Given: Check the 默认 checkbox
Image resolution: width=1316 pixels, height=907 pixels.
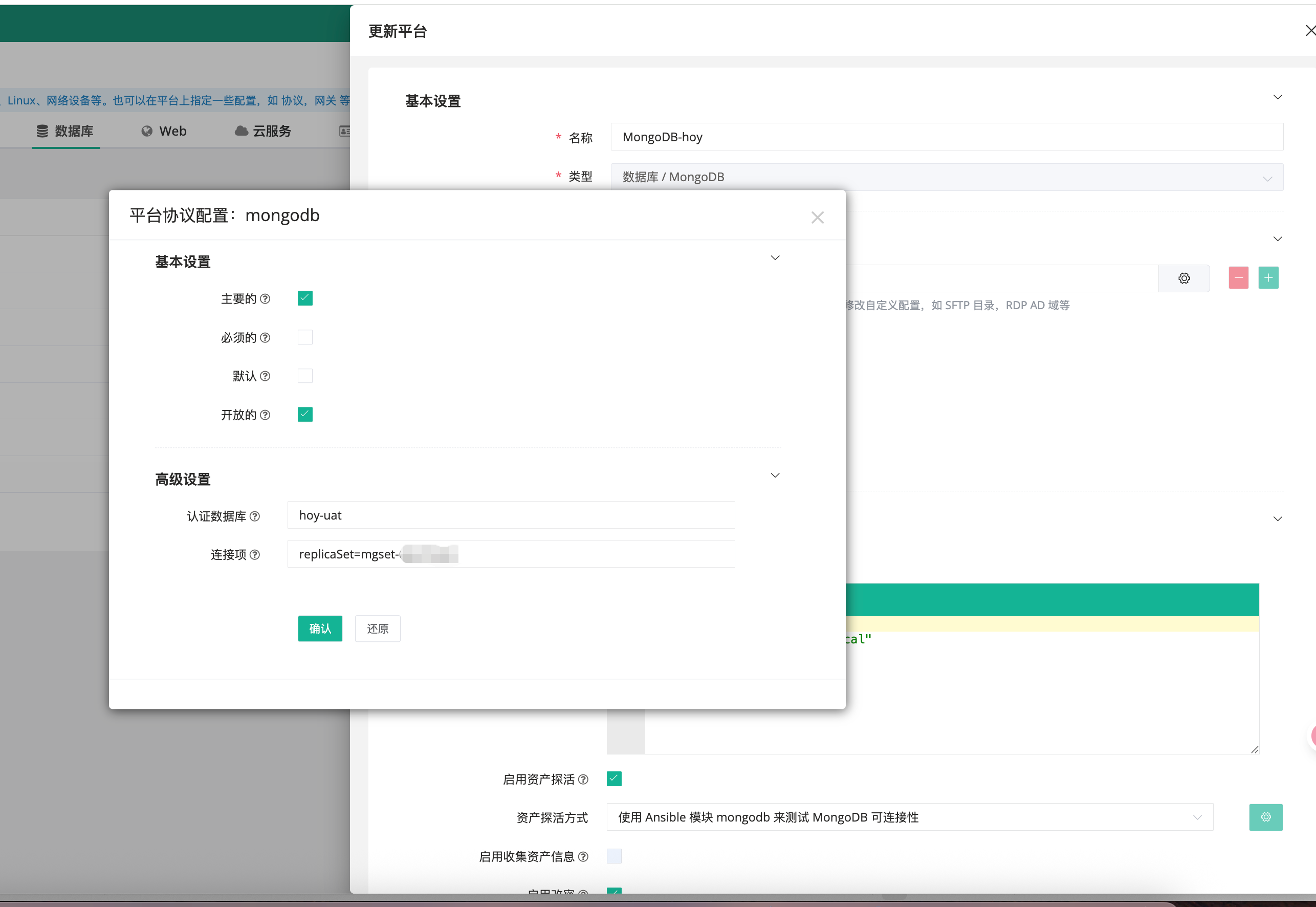Looking at the screenshot, I should click(x=305, y=376).
